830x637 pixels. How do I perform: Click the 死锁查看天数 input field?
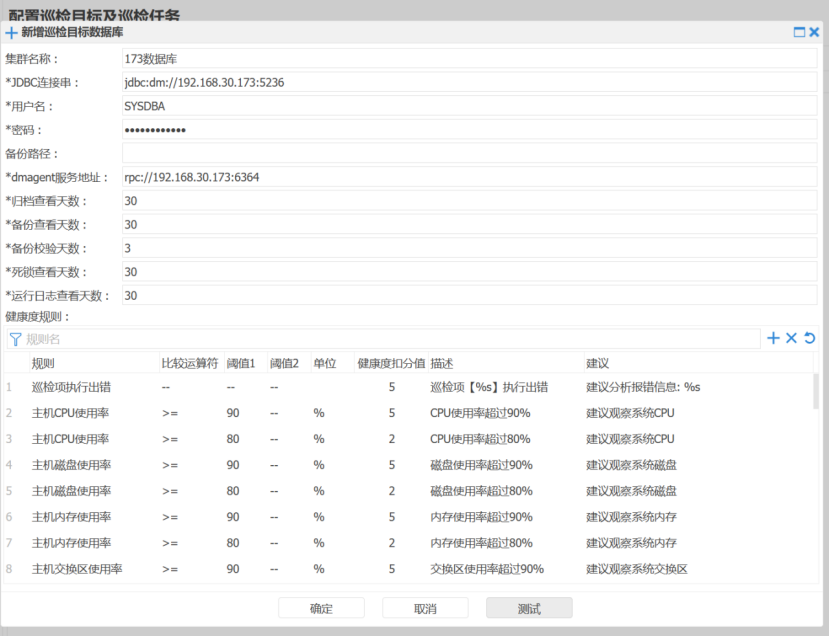pos(470,272)
